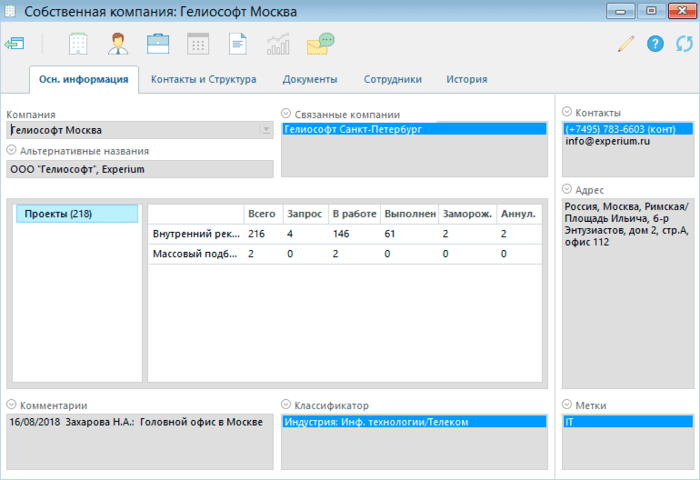The image size is (700, 480).
Task: Open the Компания dropdown arrow
Action: pos(266,130)
